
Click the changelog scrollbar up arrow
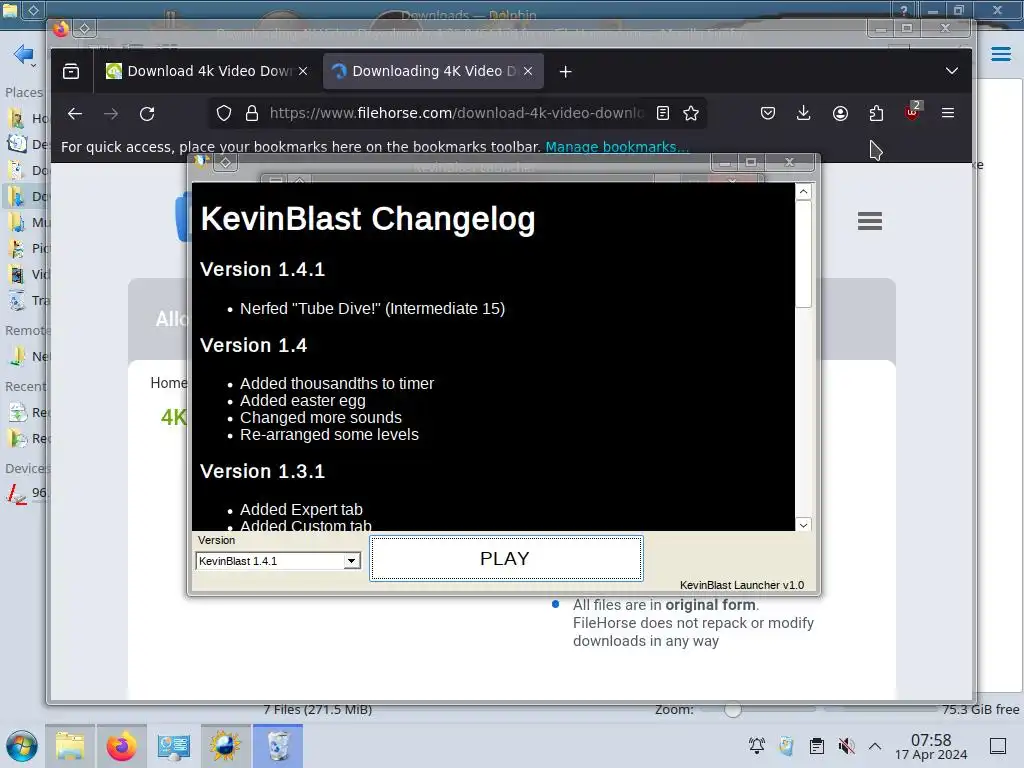point(803,191)
